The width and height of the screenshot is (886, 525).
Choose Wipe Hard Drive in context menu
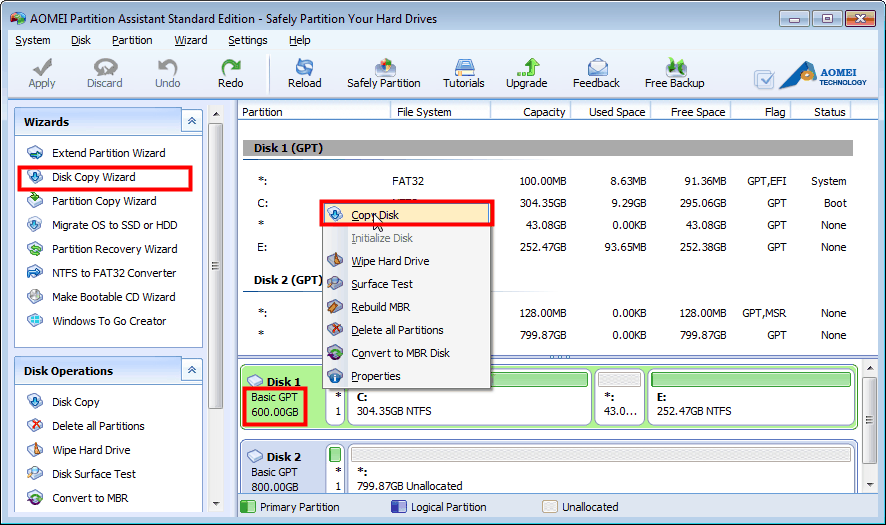[x=406, y=261]
